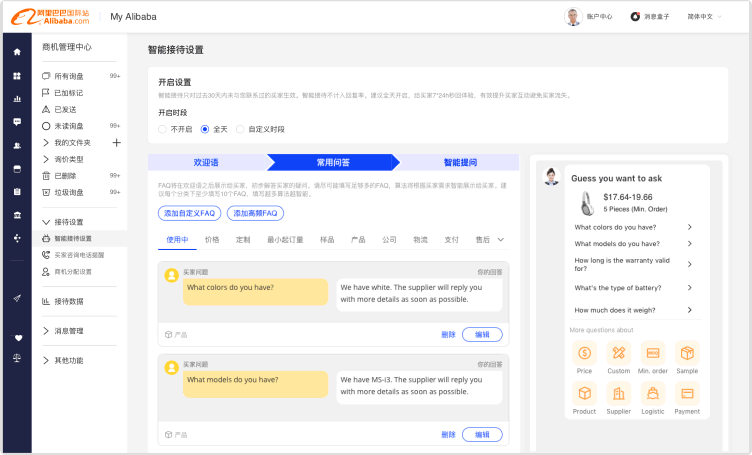Select the 不开启 radio option
This screenshot has width=752, height=455.
(x=163, y=129)
